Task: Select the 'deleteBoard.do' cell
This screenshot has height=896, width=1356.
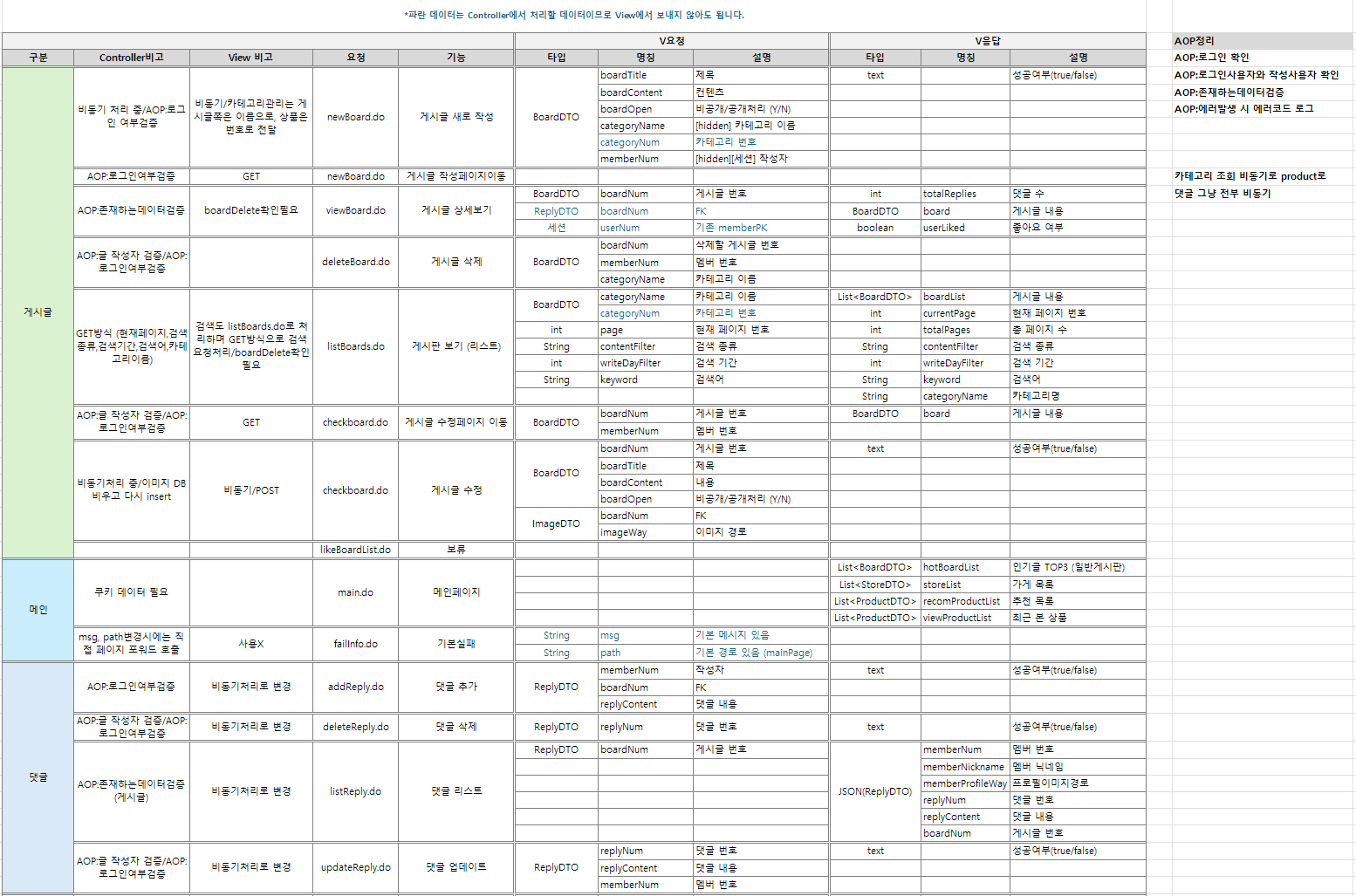Action: (356, 262)
